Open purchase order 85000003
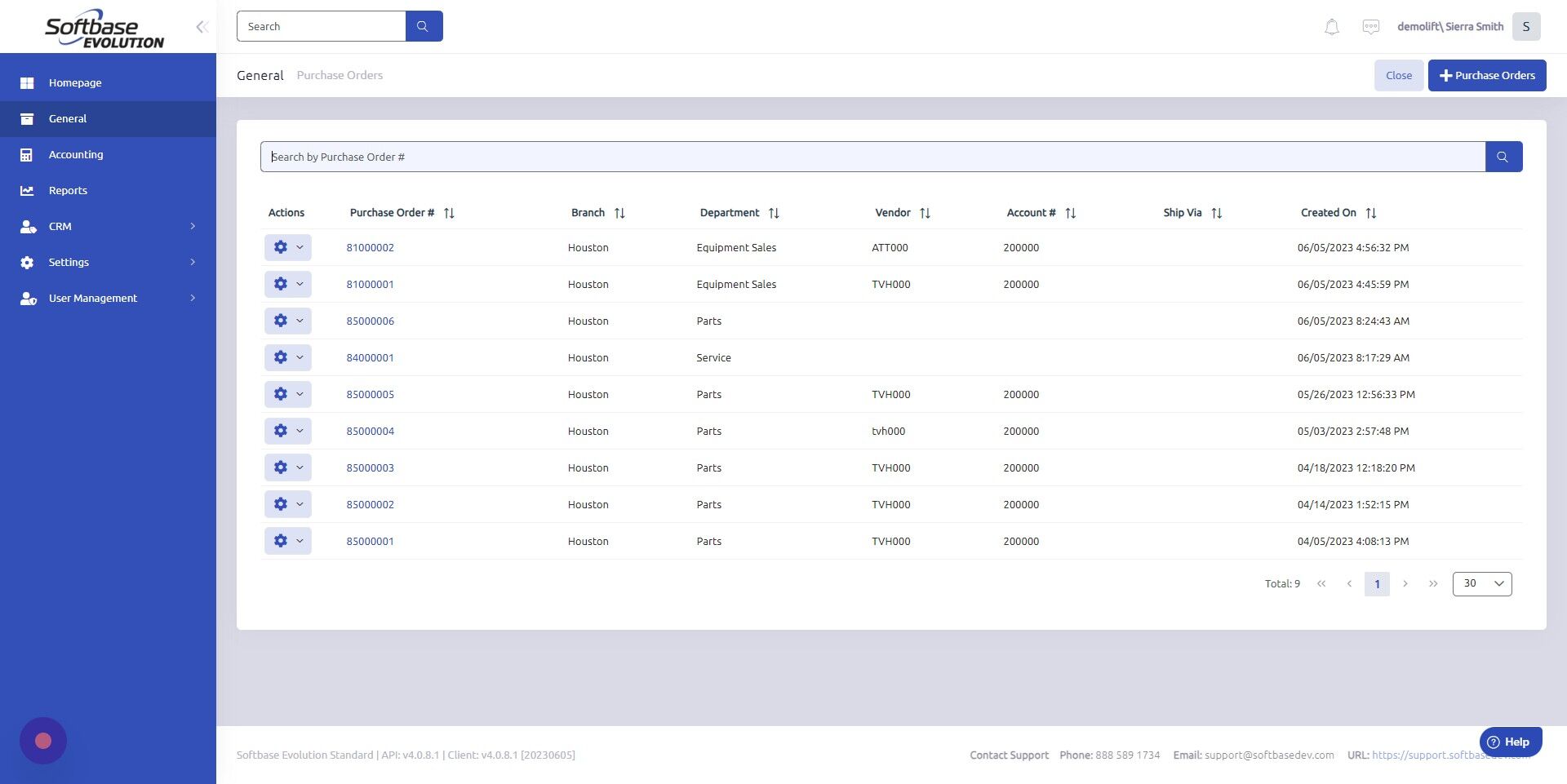This screenshot has width=1567, height=784. (371, 467)
